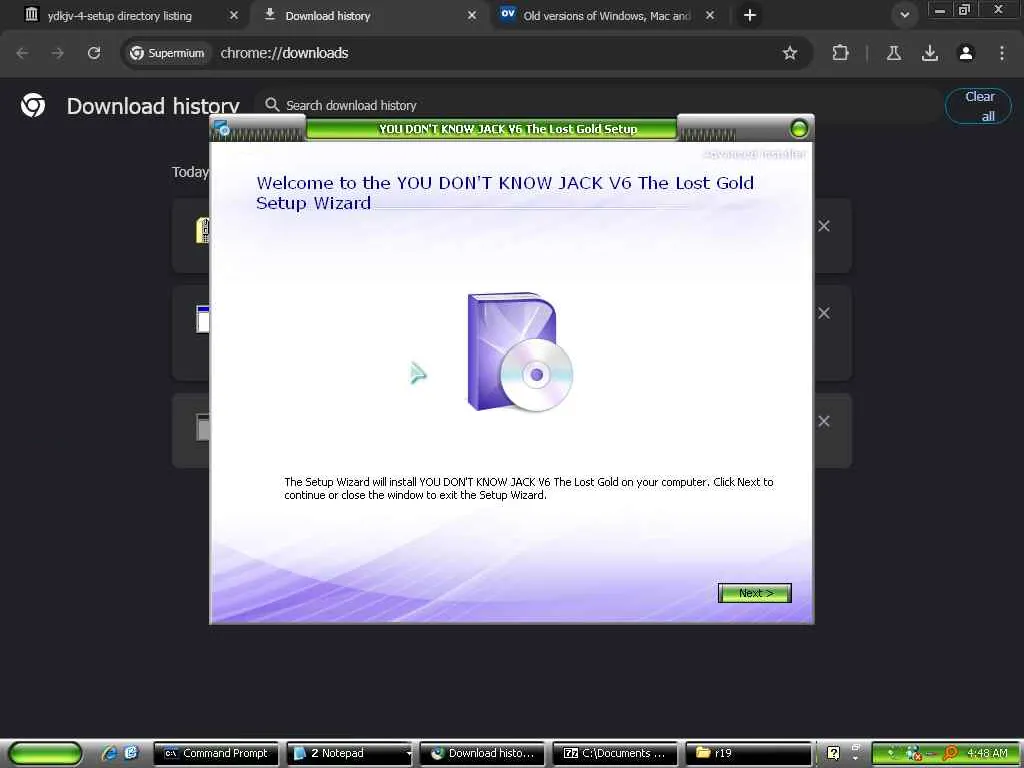This screenshot has height=768, width=1024.
Task: Go forward in browser history
Action: (x=58, y=53)
